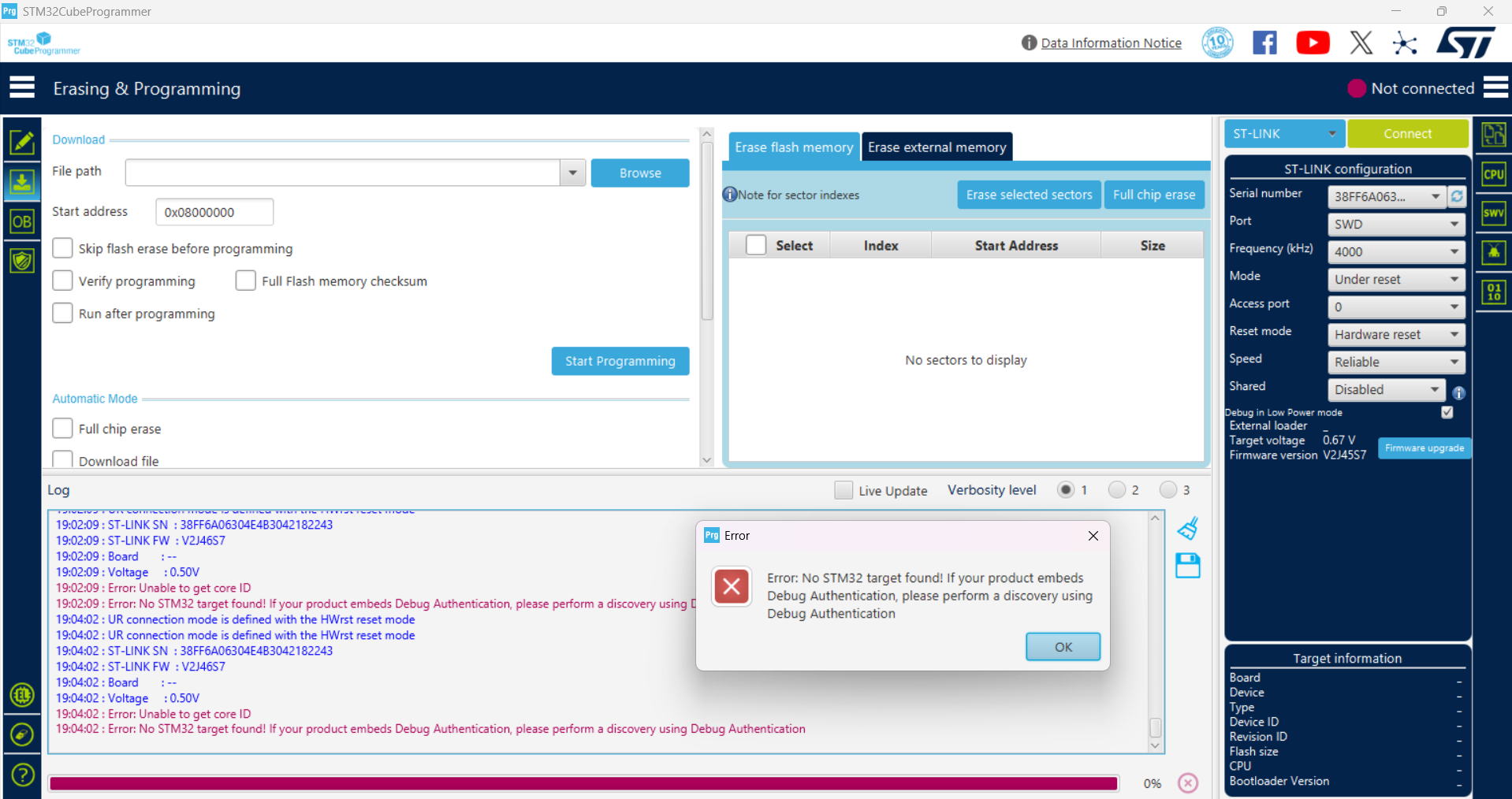Open the Security panel shield icon
Screen dimensions: 1512x799
[x=22, y=260]
